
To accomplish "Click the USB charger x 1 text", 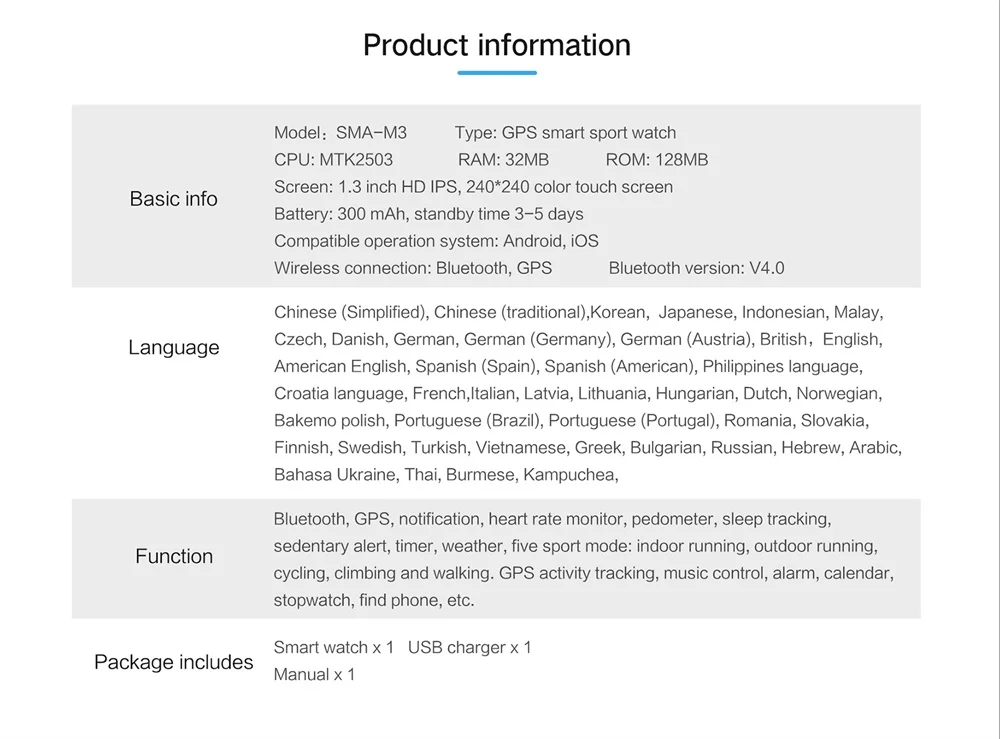I will [469, 647].
